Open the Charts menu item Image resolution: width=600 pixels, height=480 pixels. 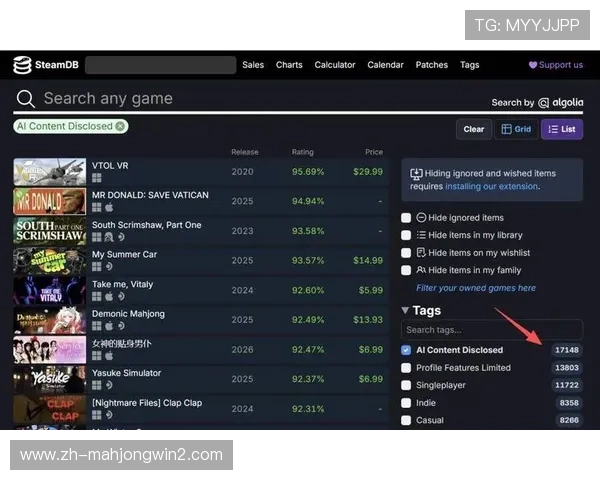coord(289,65)
